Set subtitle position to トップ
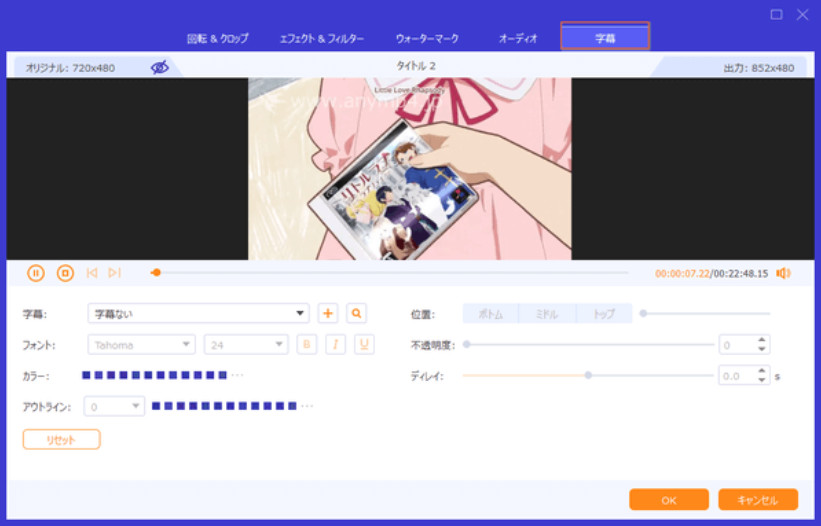The width and height of the screenshot is (821, 526). 604,314
